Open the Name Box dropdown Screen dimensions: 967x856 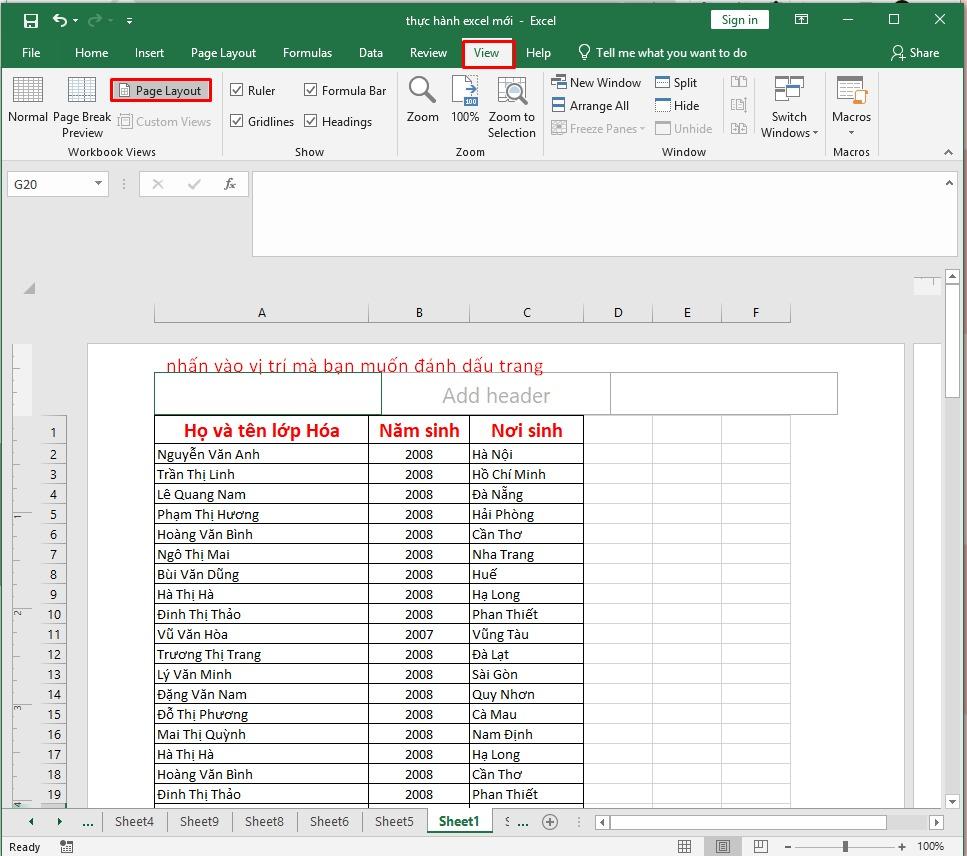click(97, 184)
